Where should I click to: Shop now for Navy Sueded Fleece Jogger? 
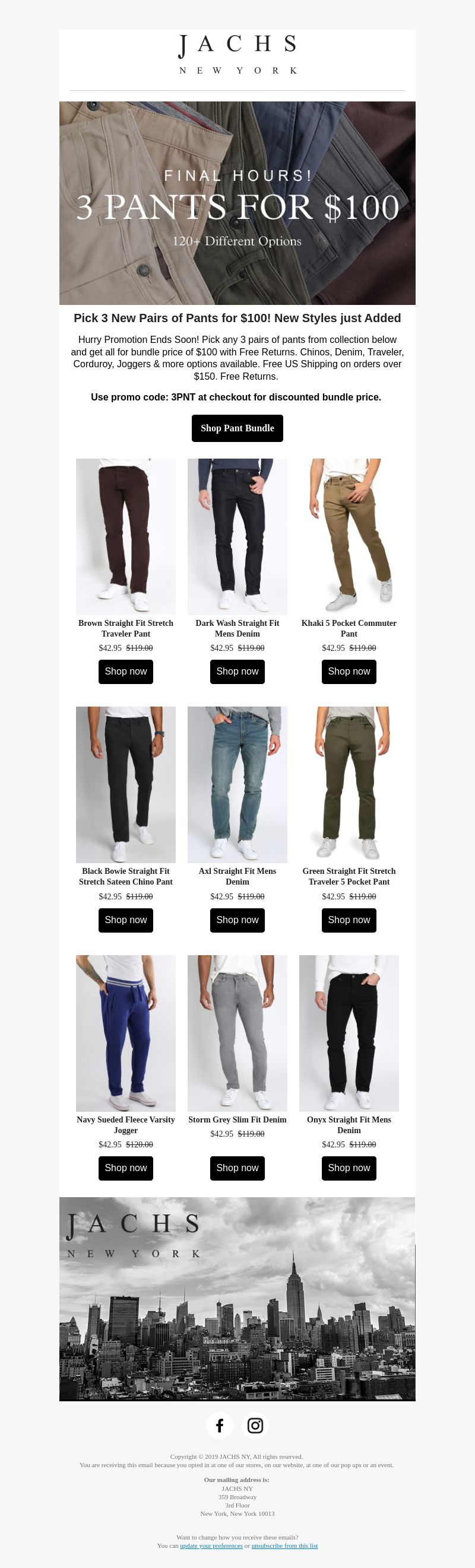coord(125,1168)
